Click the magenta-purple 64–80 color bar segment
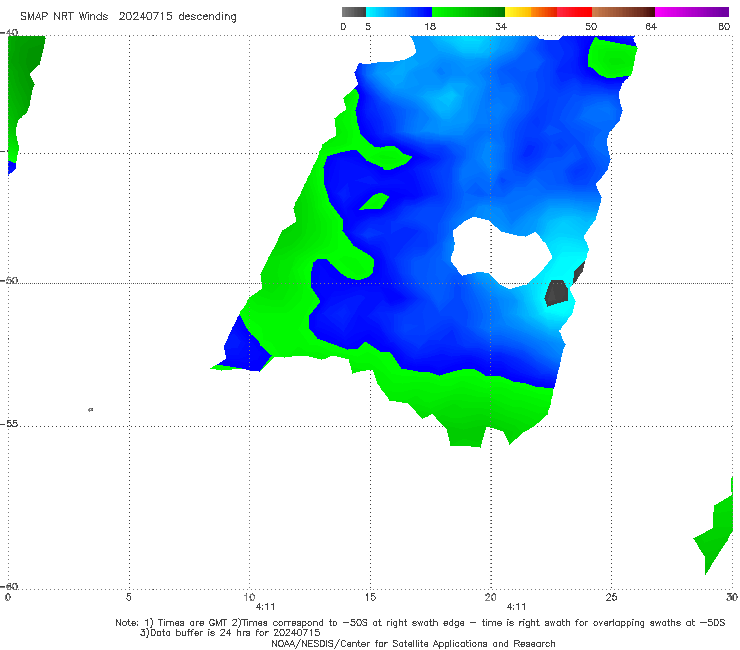 pos(692,12)
